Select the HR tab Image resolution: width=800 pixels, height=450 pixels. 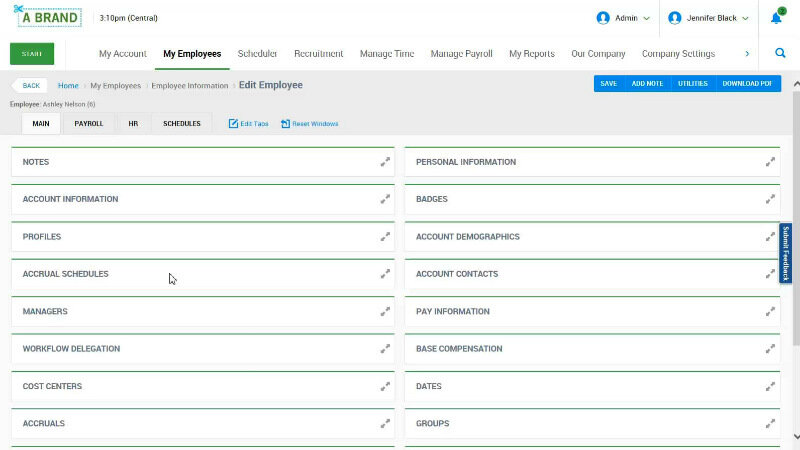pyautogui.click(x=133, y=124)
